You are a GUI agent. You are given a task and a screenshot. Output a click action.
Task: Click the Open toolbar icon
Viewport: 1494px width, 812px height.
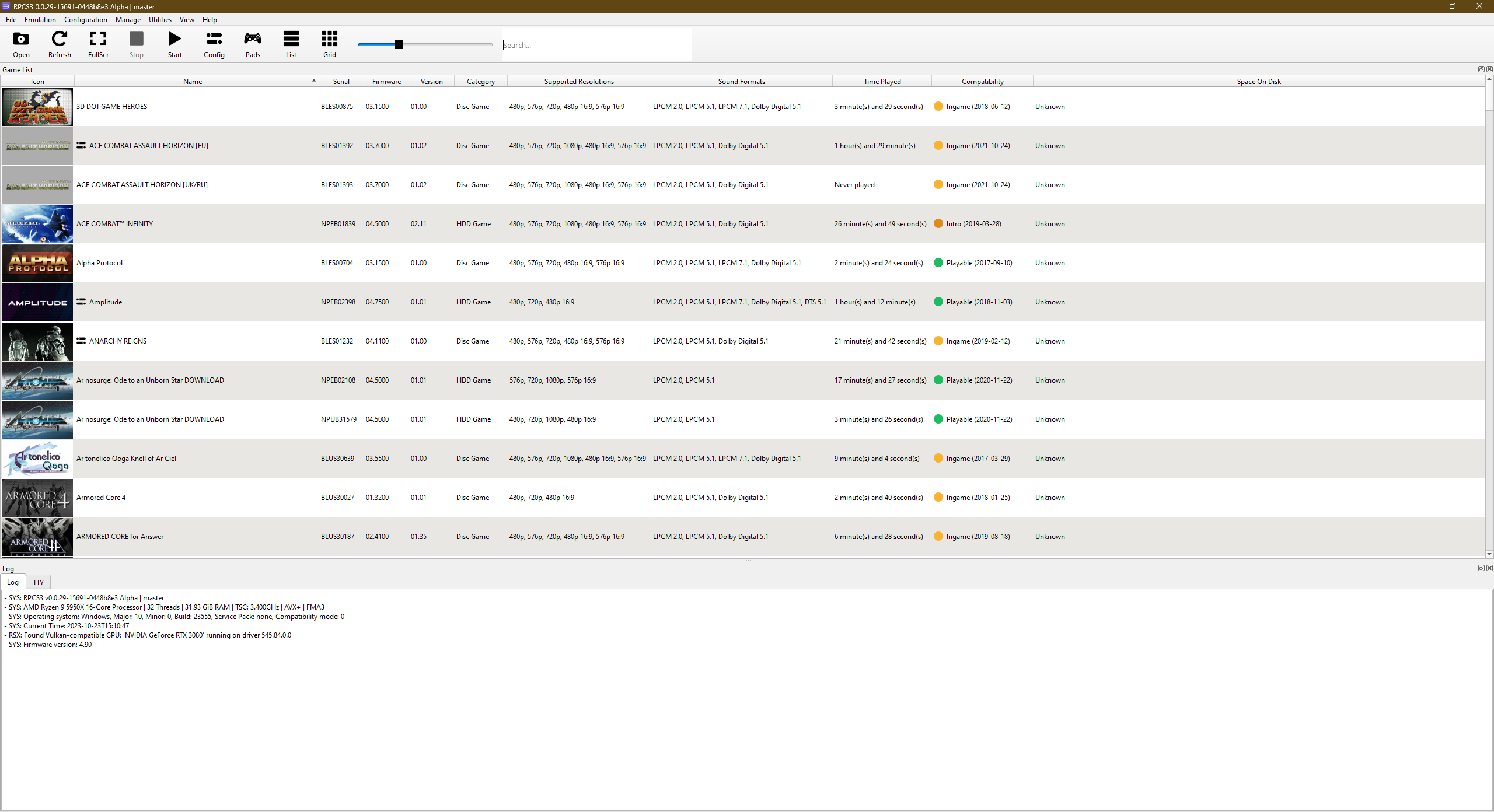click(x=21, y=44)
